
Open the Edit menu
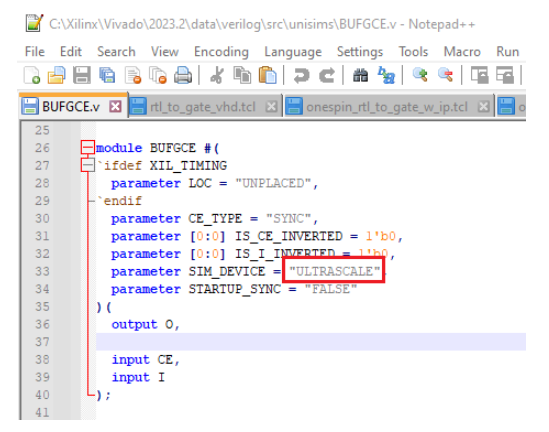click(71, 52)
